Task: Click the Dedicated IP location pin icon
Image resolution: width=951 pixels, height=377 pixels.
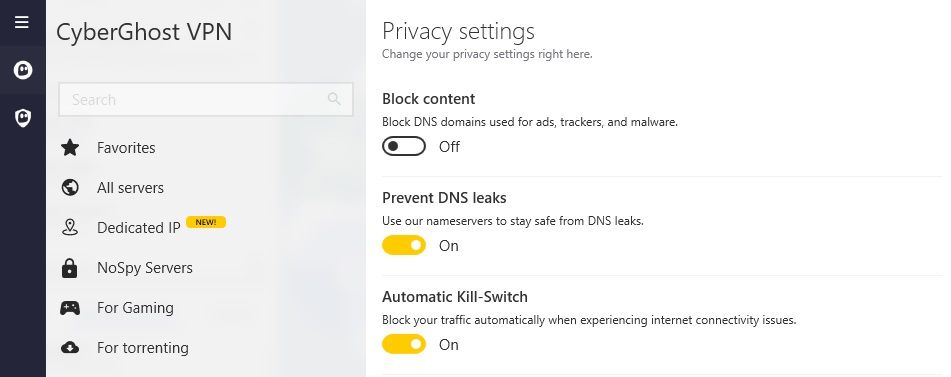Action: coord(70,227)
